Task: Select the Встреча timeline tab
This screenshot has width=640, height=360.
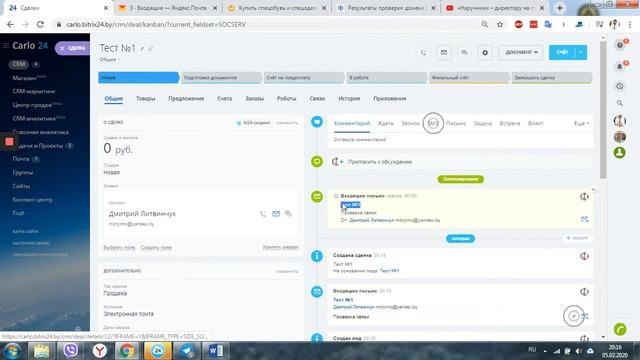Action: pos(510,123)
